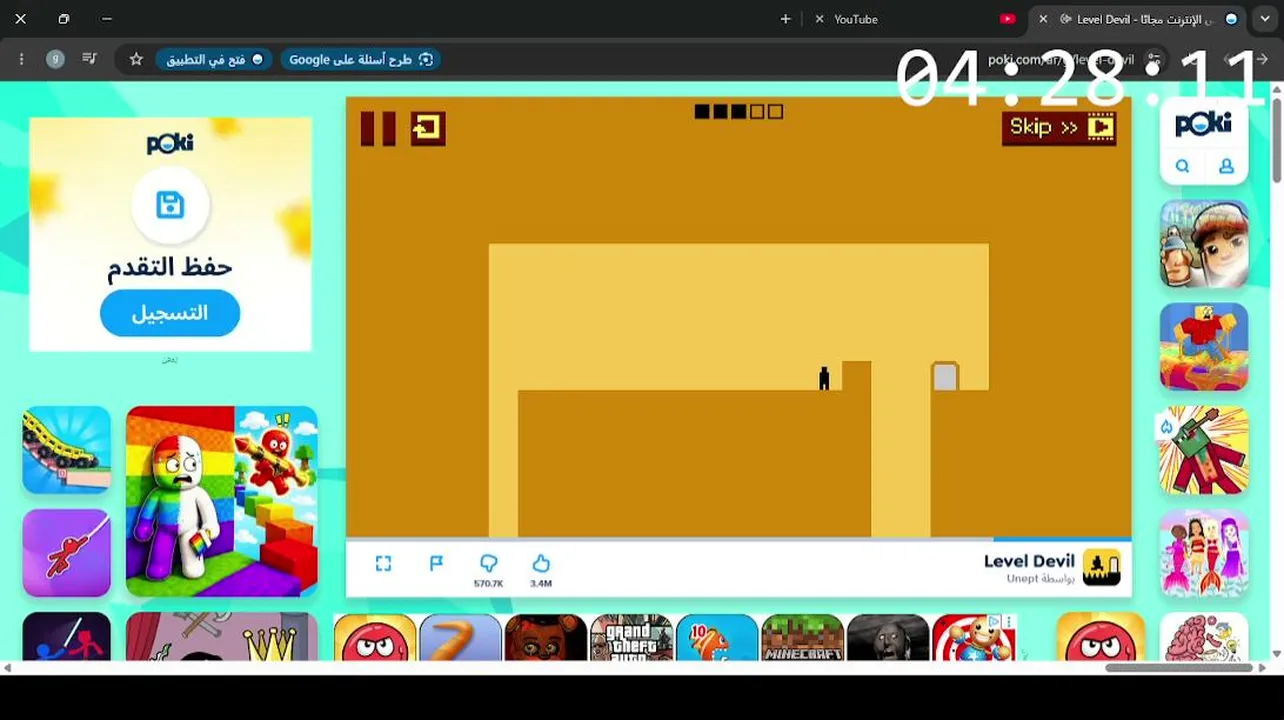Open the stickman sword duel game thumbnail
1284x720 pixels.
point(67,637)
